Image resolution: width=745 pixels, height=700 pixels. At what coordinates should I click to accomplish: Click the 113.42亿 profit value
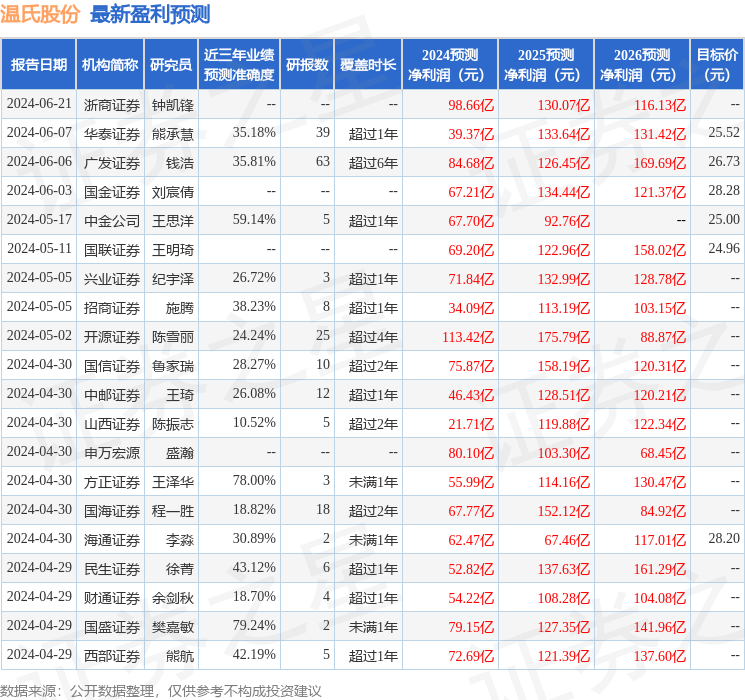point(468,336)
